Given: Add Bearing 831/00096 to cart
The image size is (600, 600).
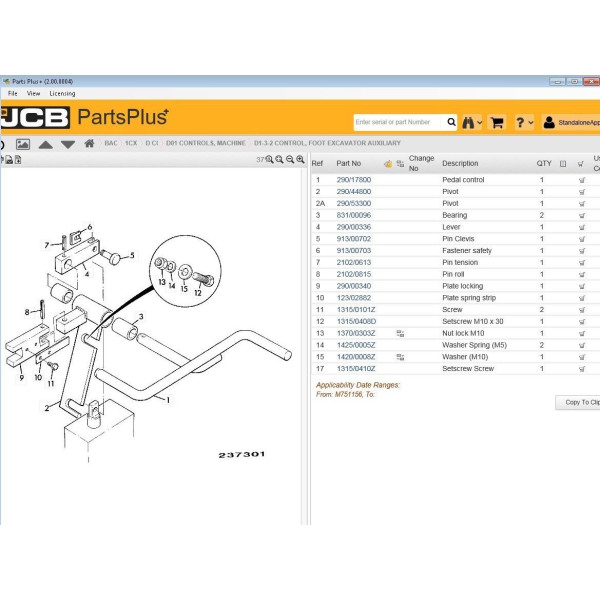Looking at the screenshot, I should pos(582,215).
